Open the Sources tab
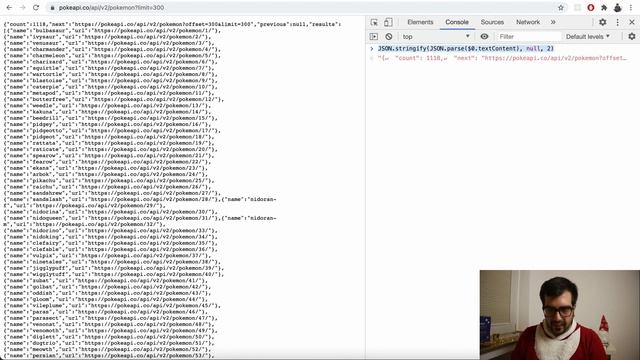This screenshot has width=640, height=360. [492, 22]
